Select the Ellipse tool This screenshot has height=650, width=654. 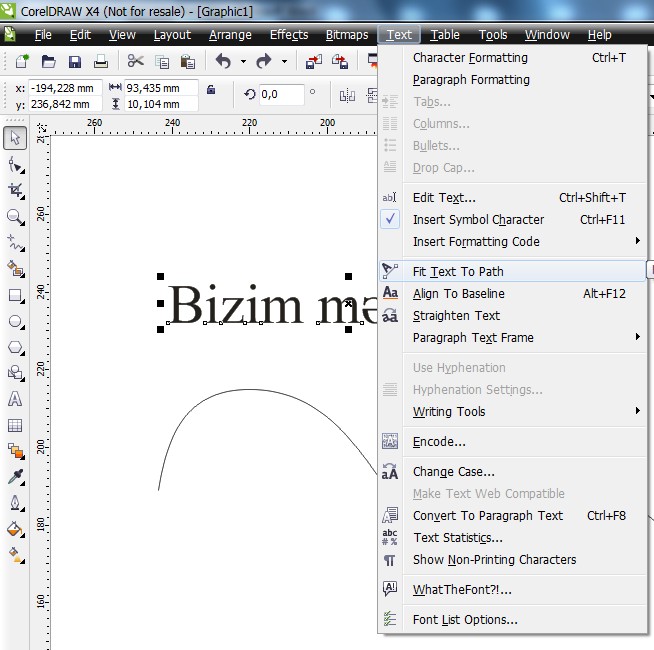pyautogui.click(x=16, y=322)
